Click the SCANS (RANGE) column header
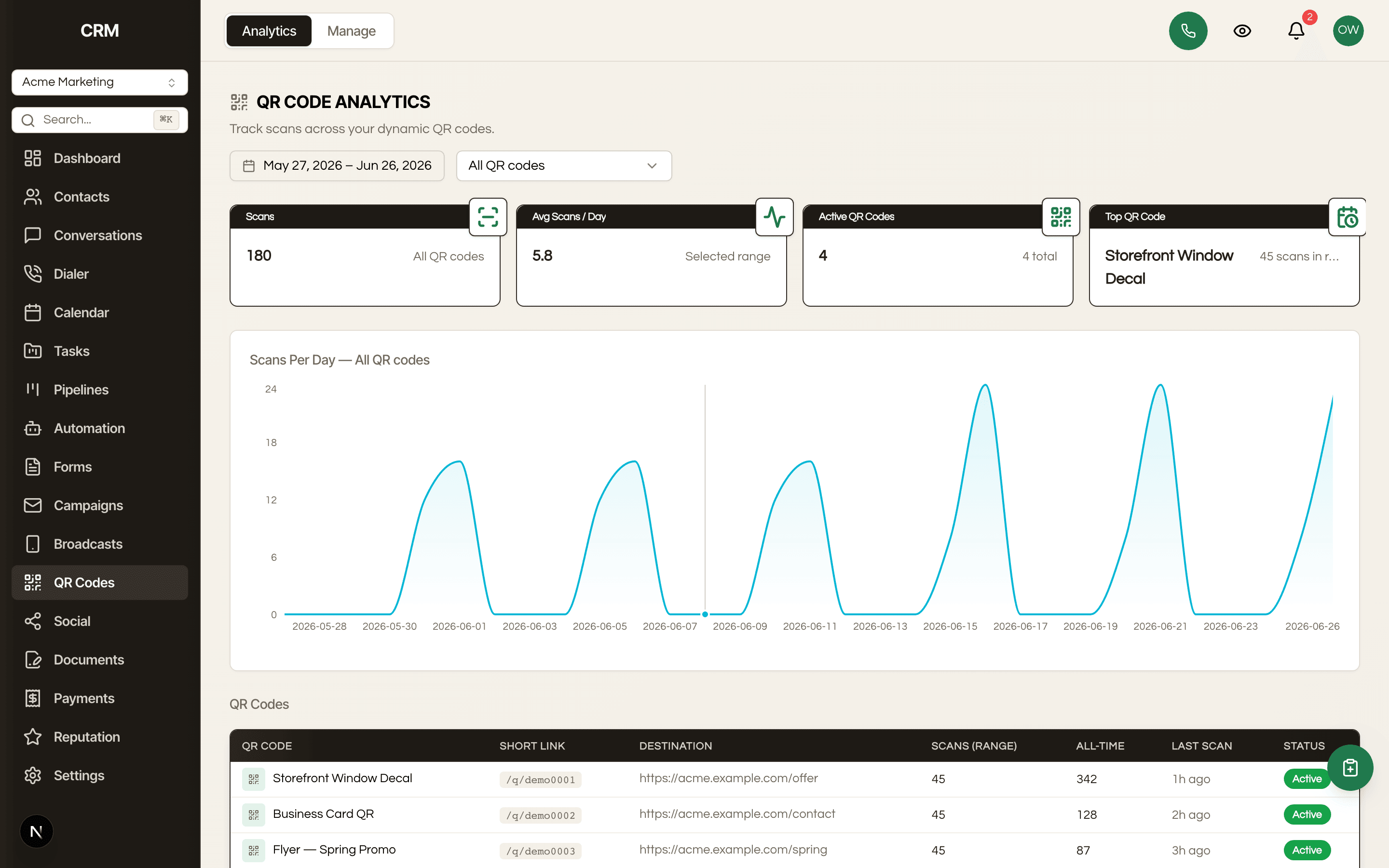 click(x=973, y=746)
